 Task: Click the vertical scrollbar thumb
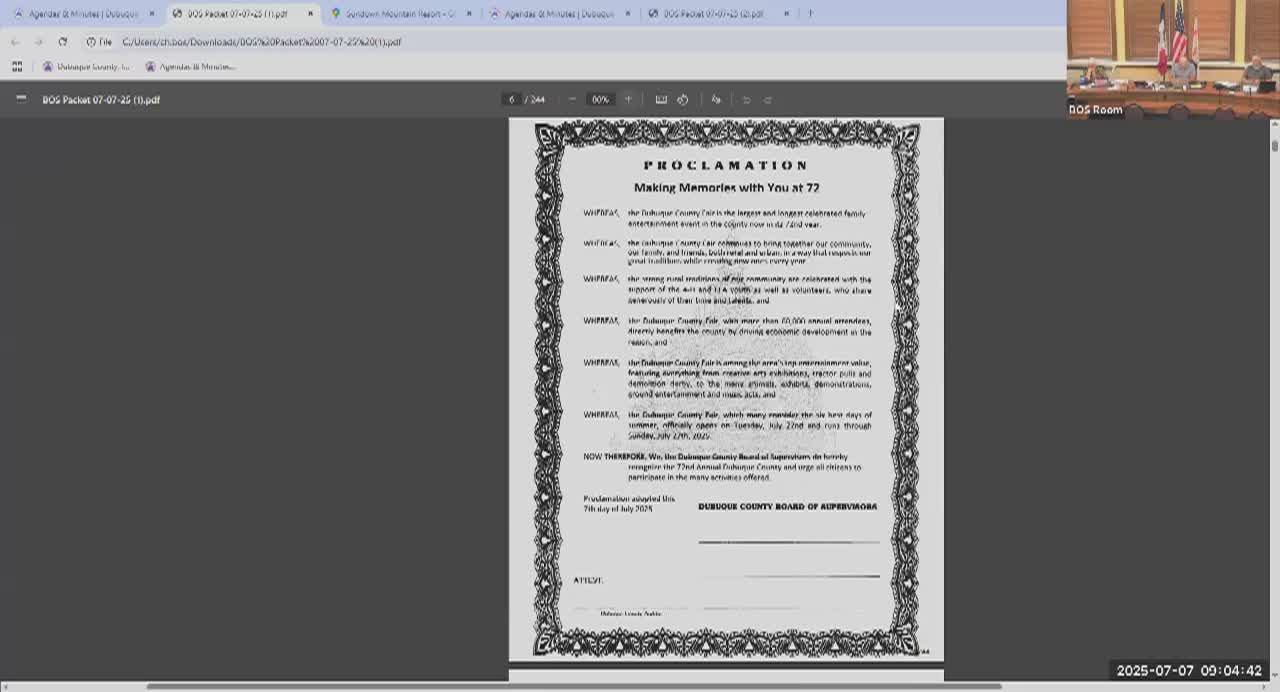1275,145
